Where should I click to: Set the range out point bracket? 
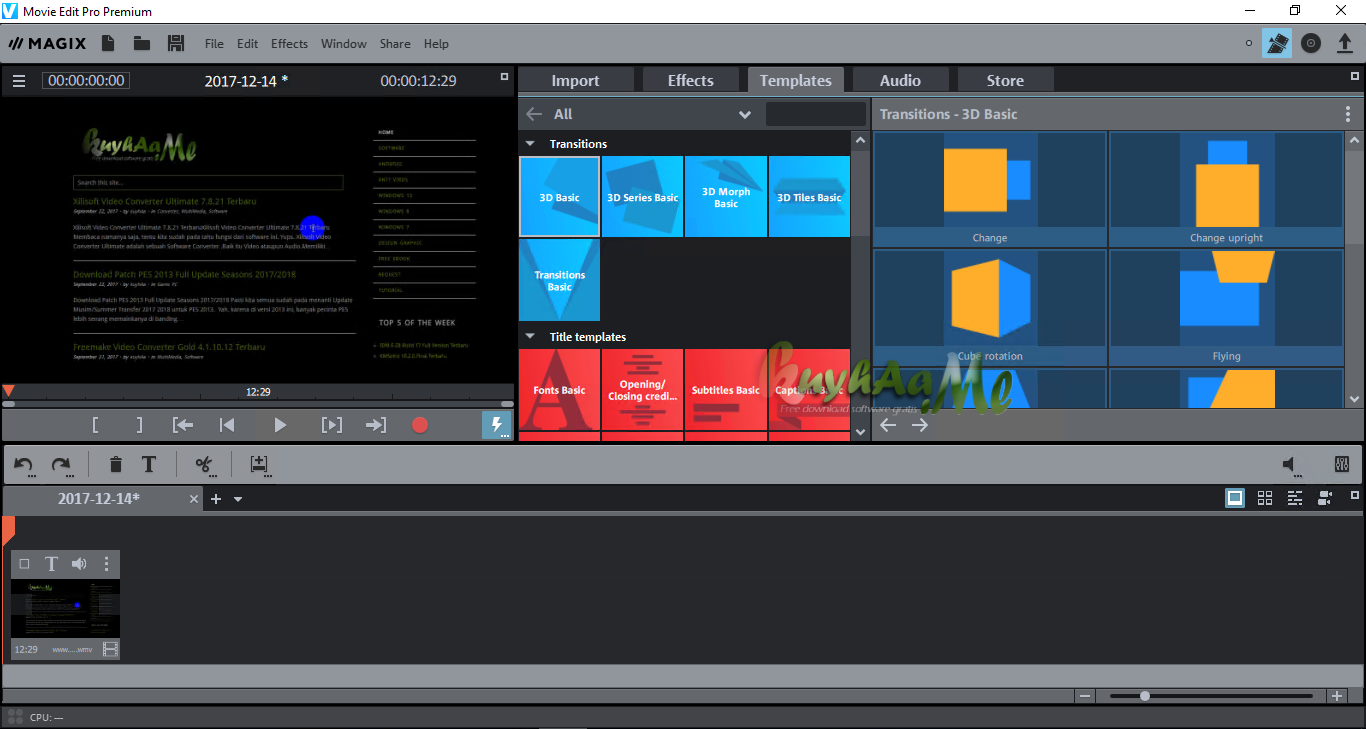tap(140, 425)
